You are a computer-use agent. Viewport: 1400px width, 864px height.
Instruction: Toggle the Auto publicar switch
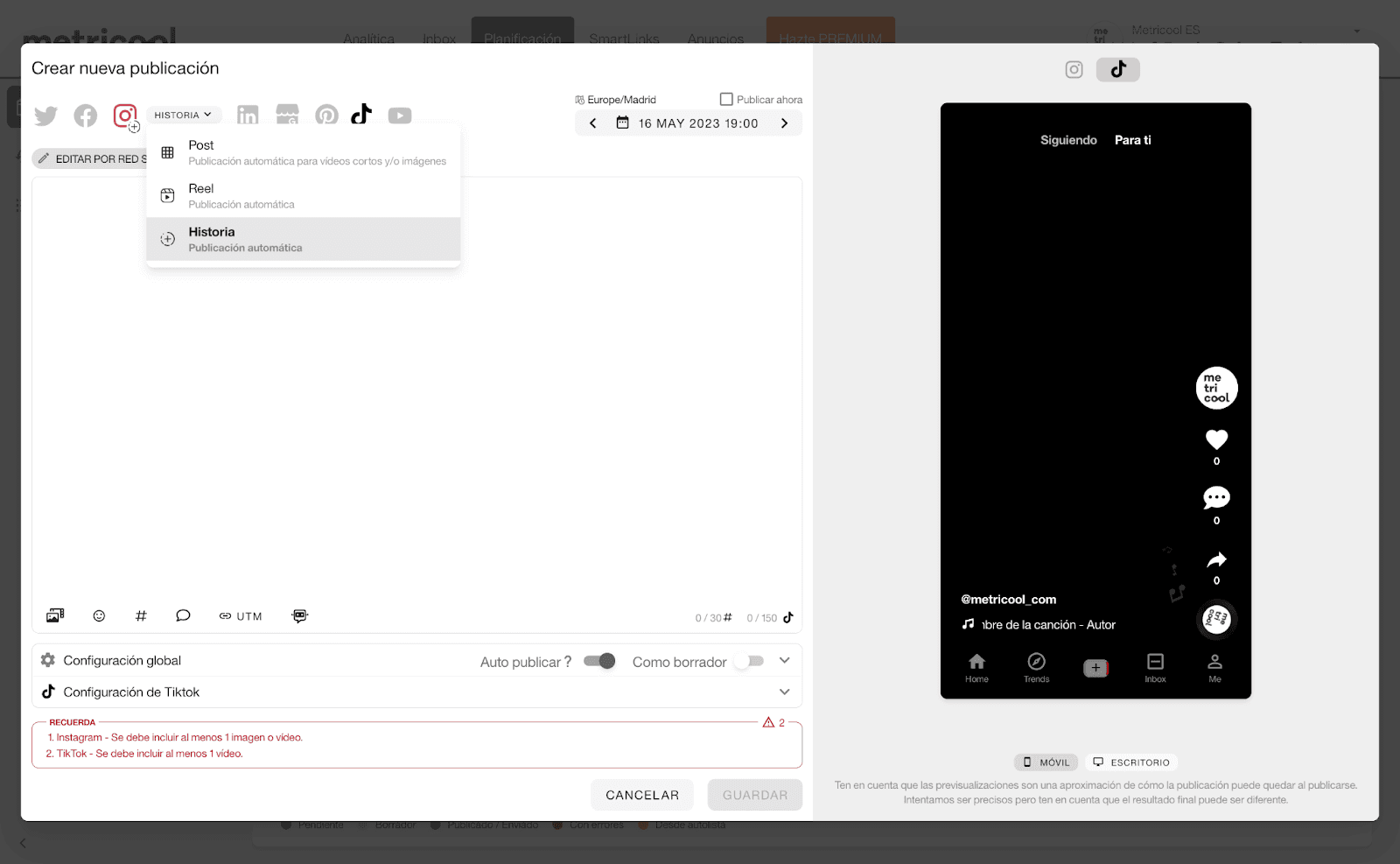pos(600,661)
